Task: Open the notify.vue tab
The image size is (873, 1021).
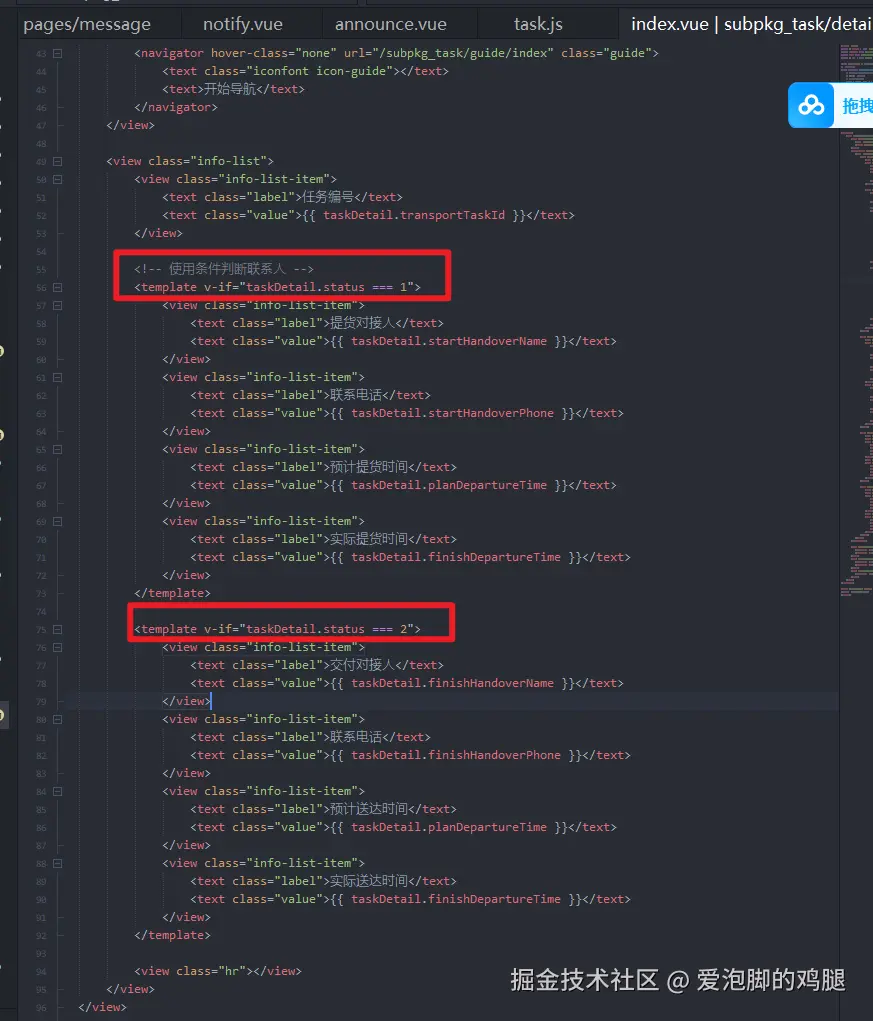Action: (x=243, y=24)
